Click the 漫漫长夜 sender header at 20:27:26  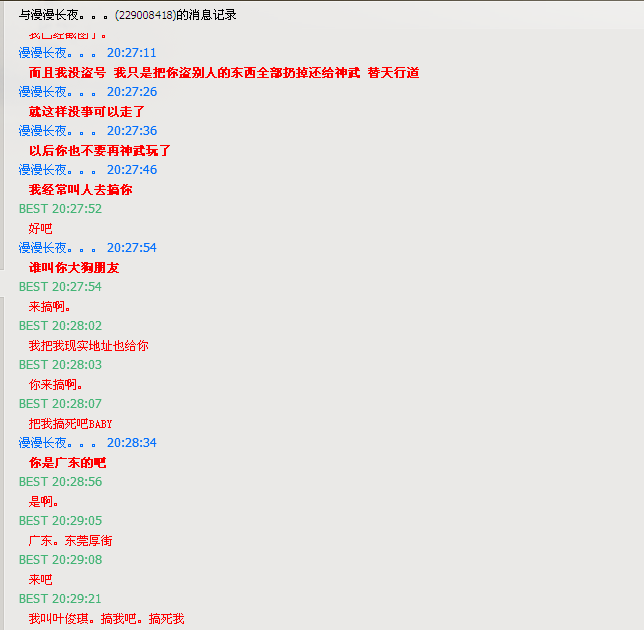[x=87, y=92]
